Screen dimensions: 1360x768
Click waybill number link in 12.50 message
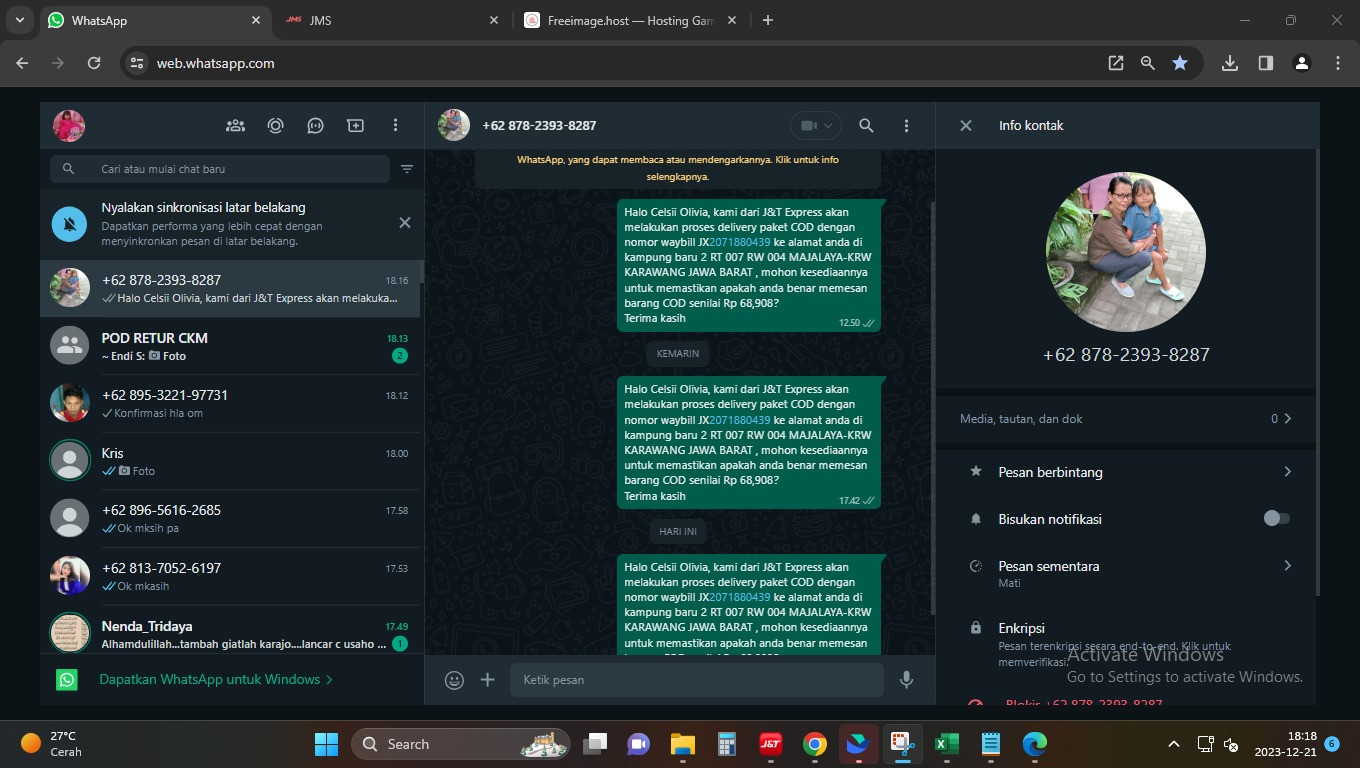(739, 242)
